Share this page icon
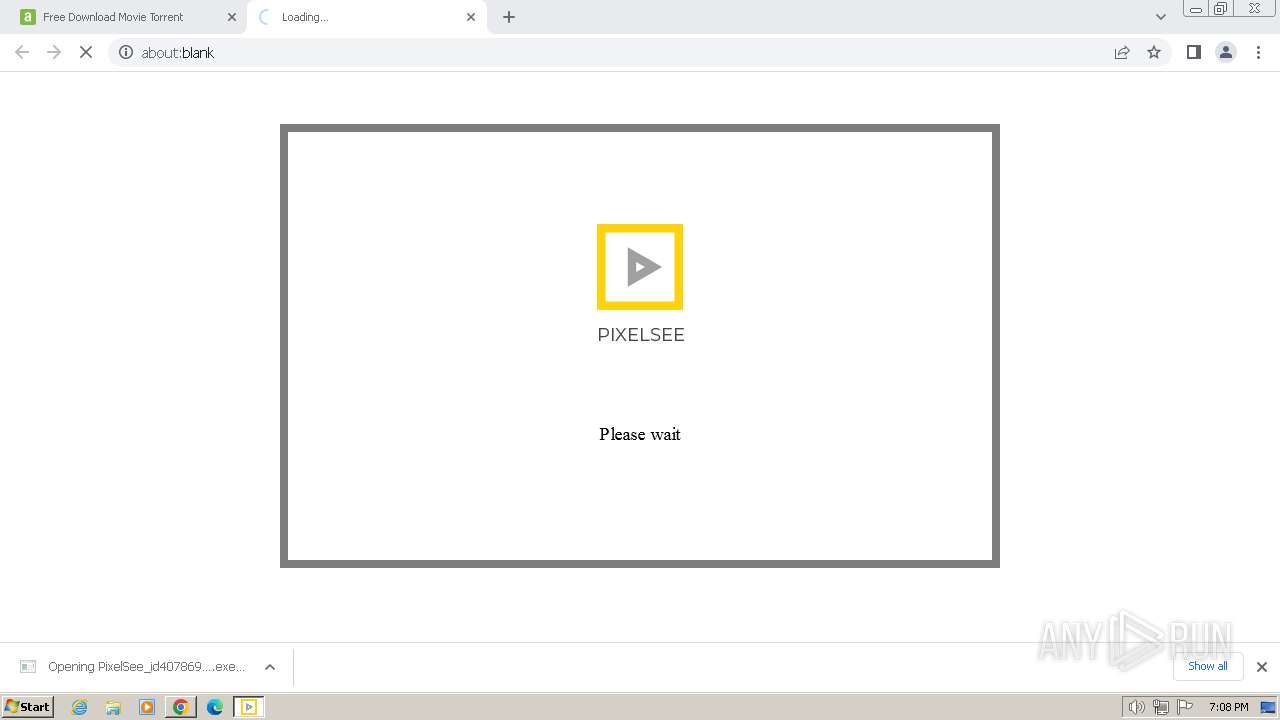Viewport: 1280px width, 720px height. [x=1122, y=52]
